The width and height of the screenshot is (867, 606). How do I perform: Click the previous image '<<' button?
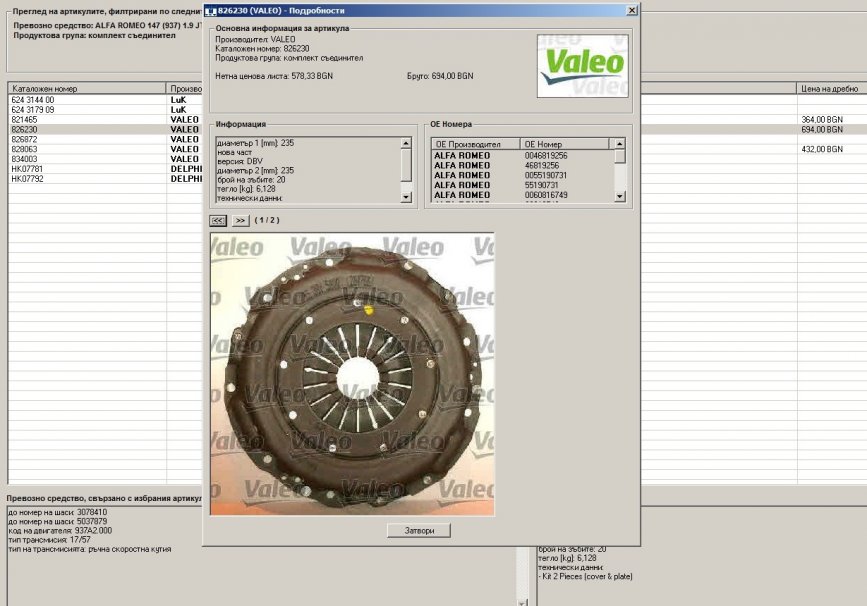[218, 220]
